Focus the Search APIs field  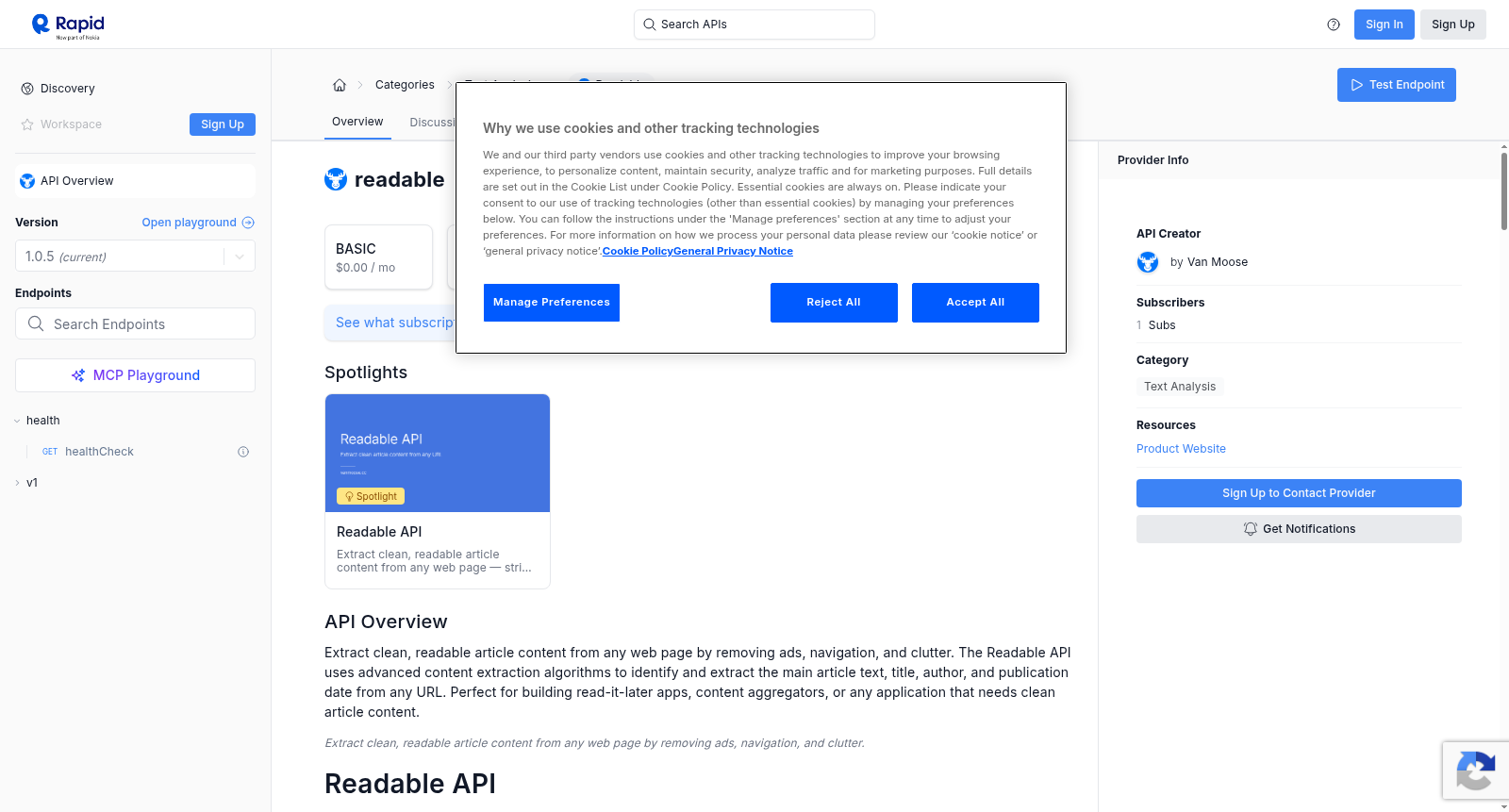(x=754, y=25)
